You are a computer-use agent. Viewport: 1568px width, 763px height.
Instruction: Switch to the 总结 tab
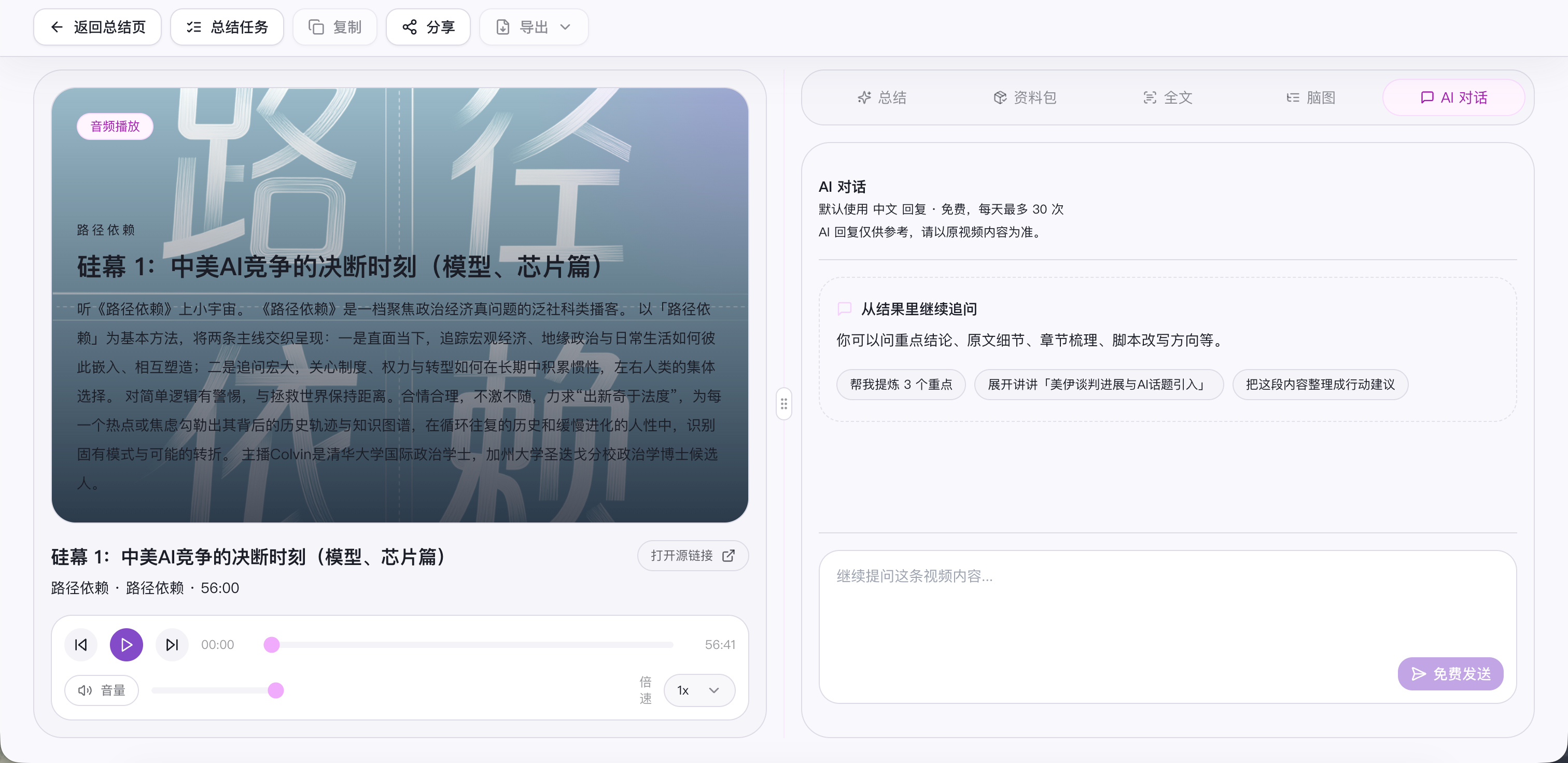coord(882,97)
